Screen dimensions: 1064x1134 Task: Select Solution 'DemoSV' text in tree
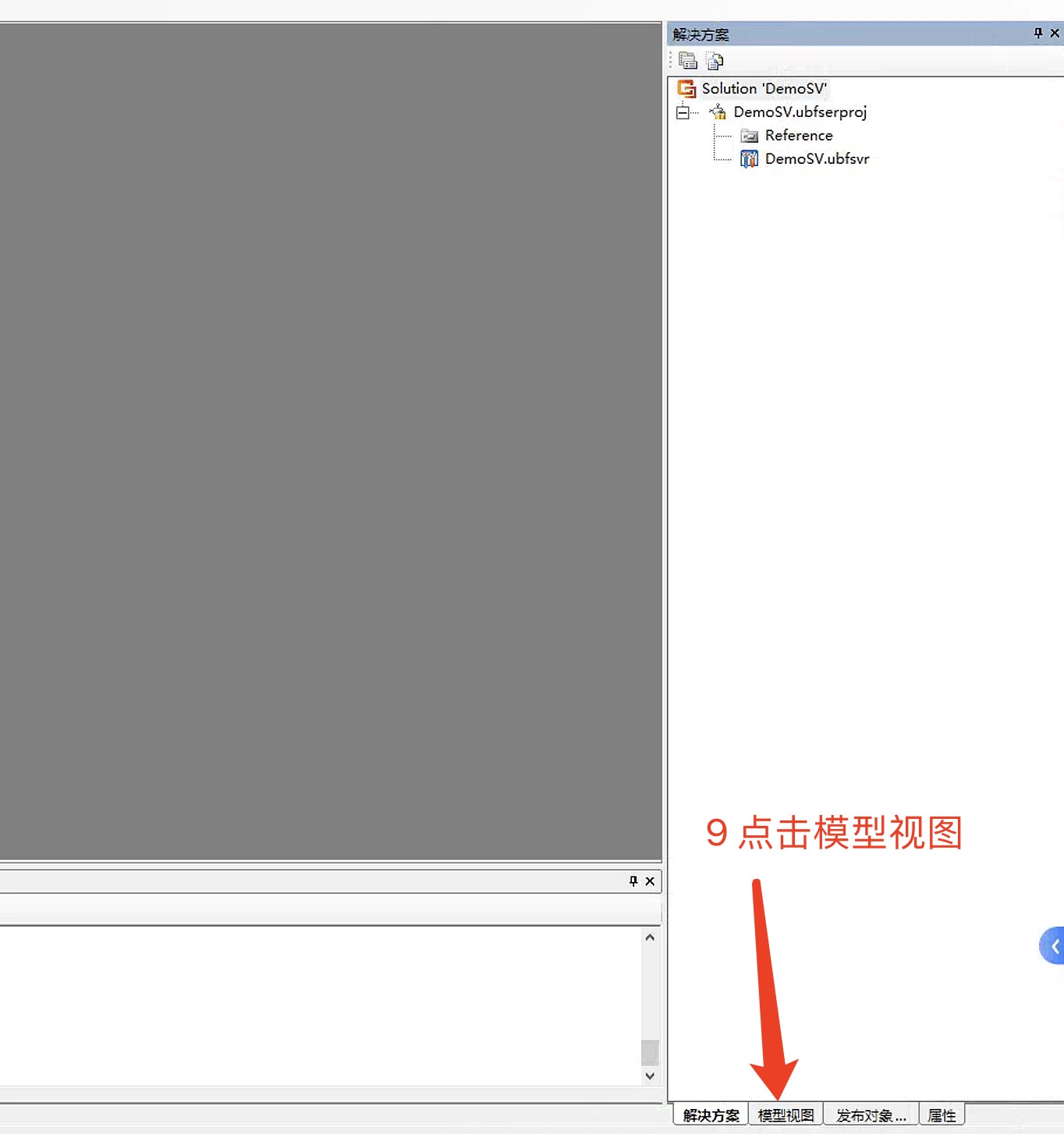pos(764,88)
